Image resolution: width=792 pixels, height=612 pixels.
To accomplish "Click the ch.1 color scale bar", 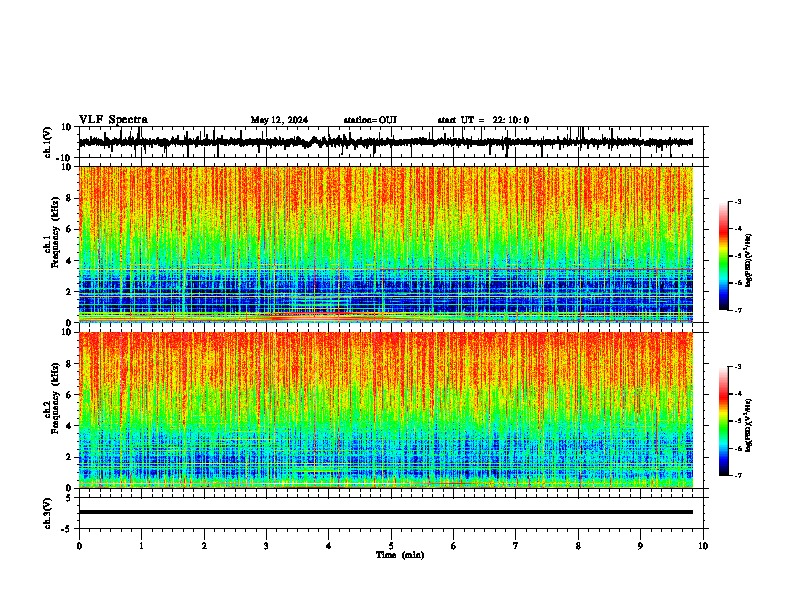I will (x=723, y=256).
